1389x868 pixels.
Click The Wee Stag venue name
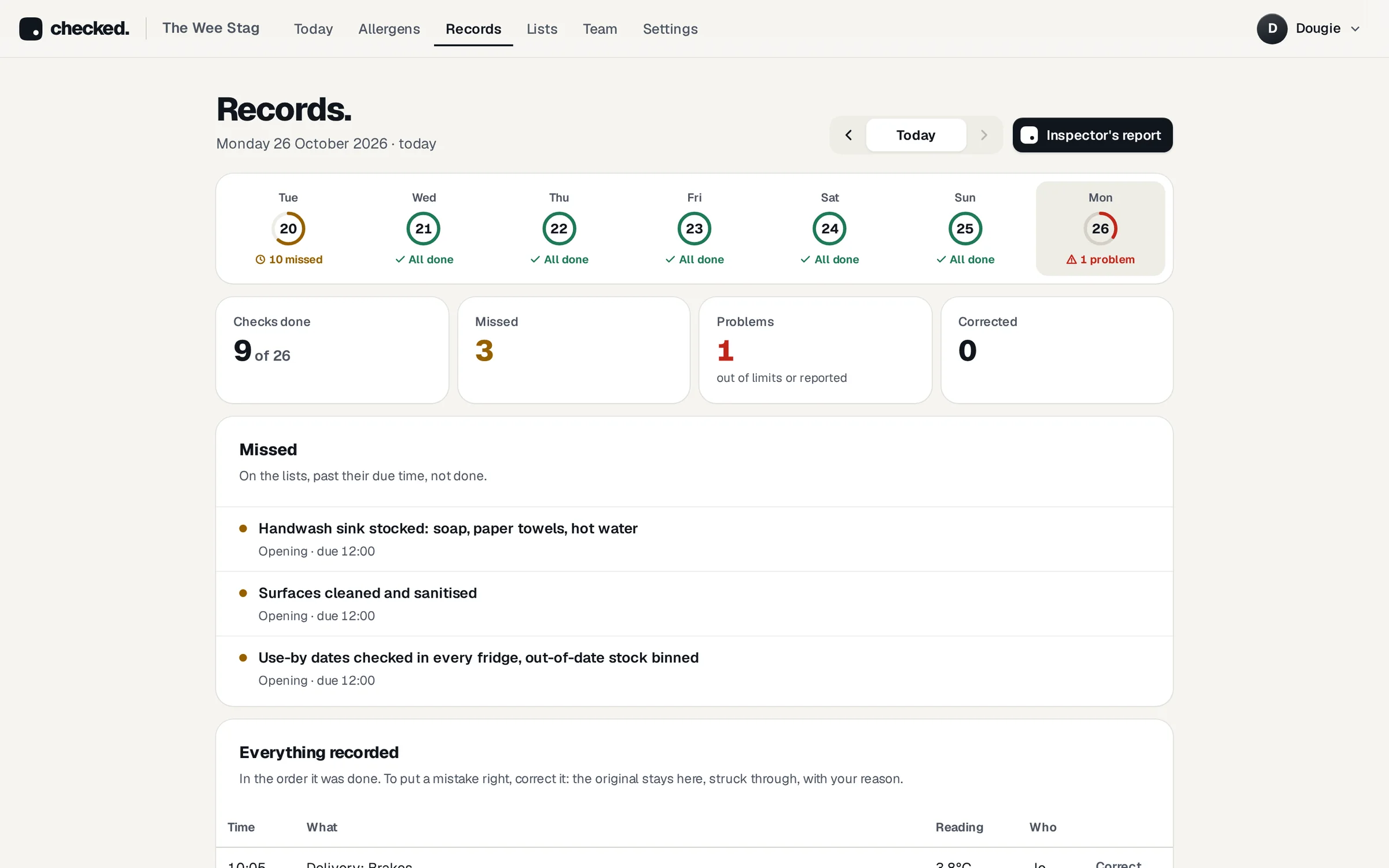pos(211,28)
